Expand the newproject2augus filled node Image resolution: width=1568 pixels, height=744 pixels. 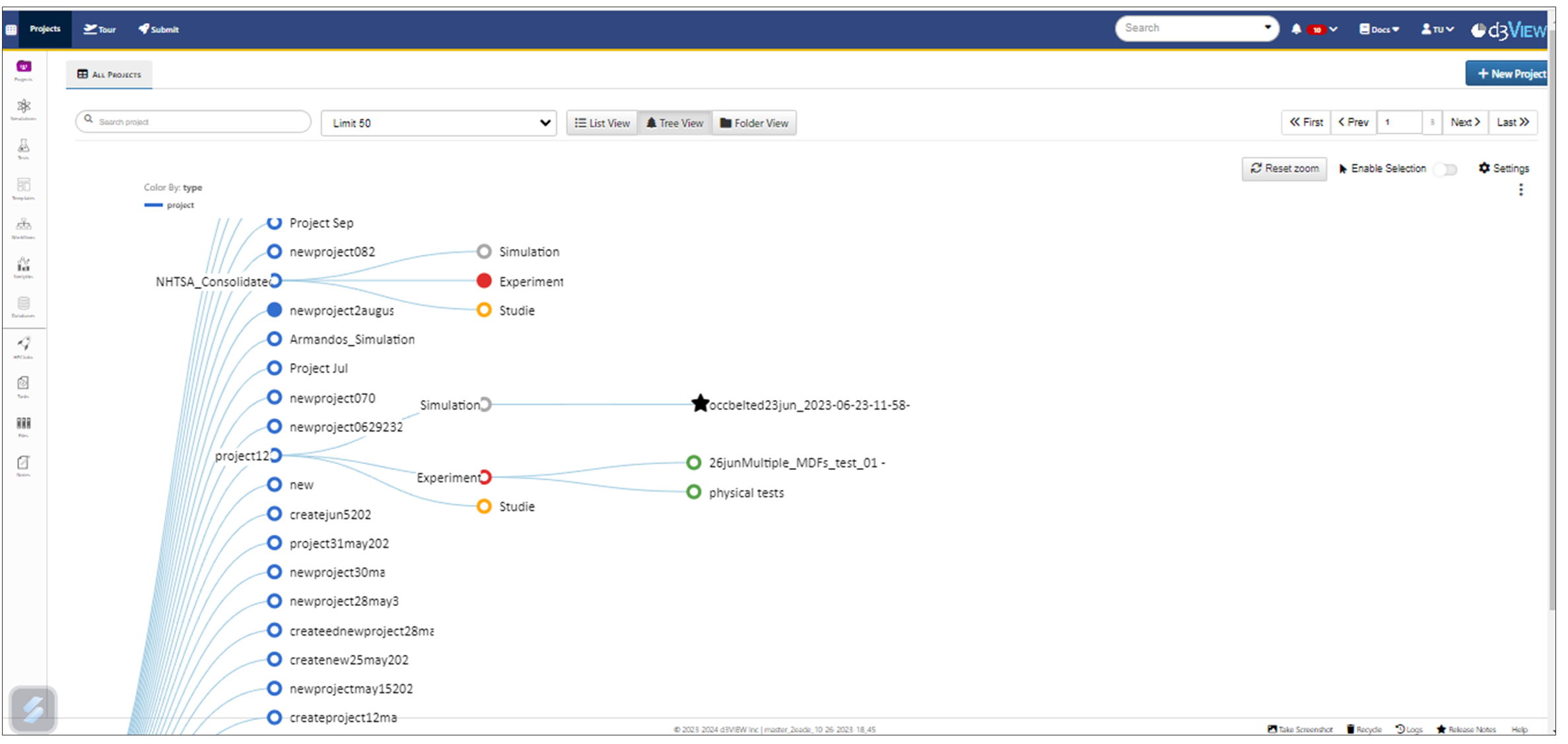click(275, 310)
